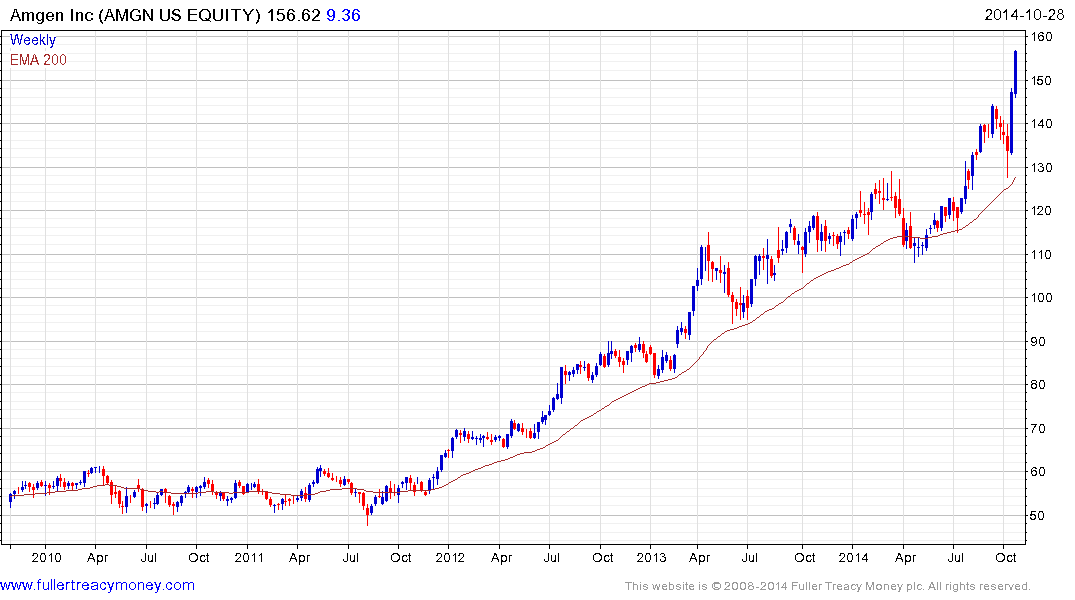
Task: Click the 2010 year label on time axis
Action: click(x=46, y=557)
